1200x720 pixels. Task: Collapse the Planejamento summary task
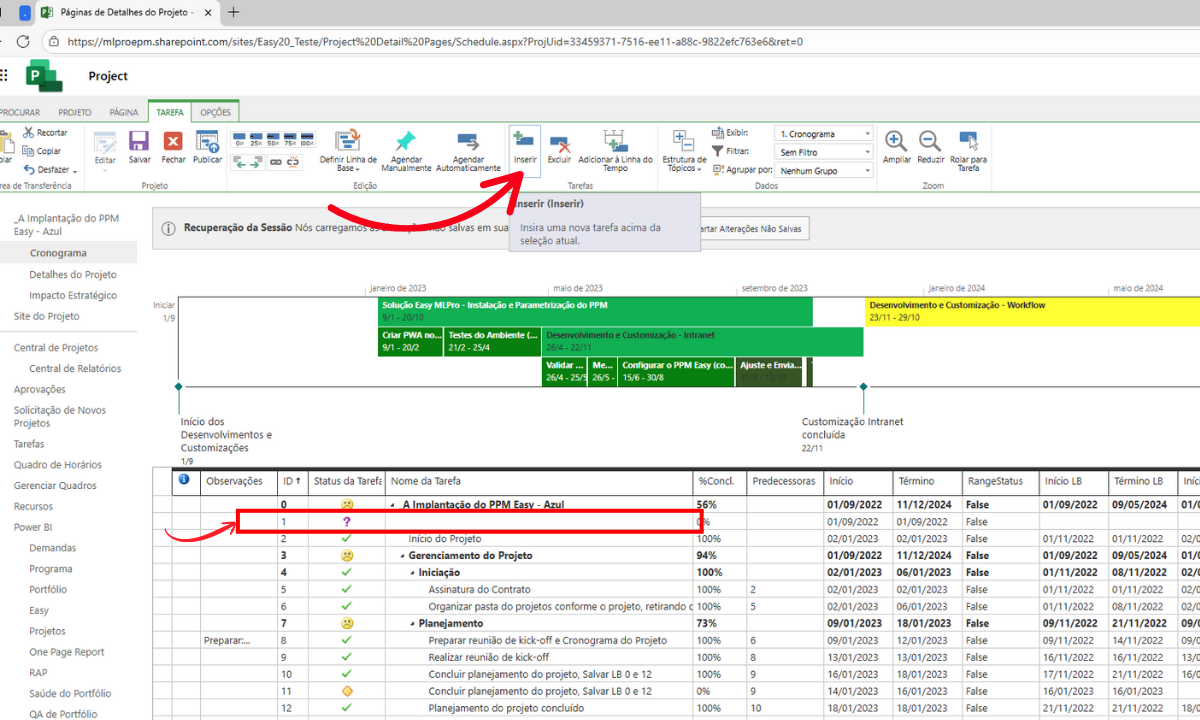tap(411, 624)
